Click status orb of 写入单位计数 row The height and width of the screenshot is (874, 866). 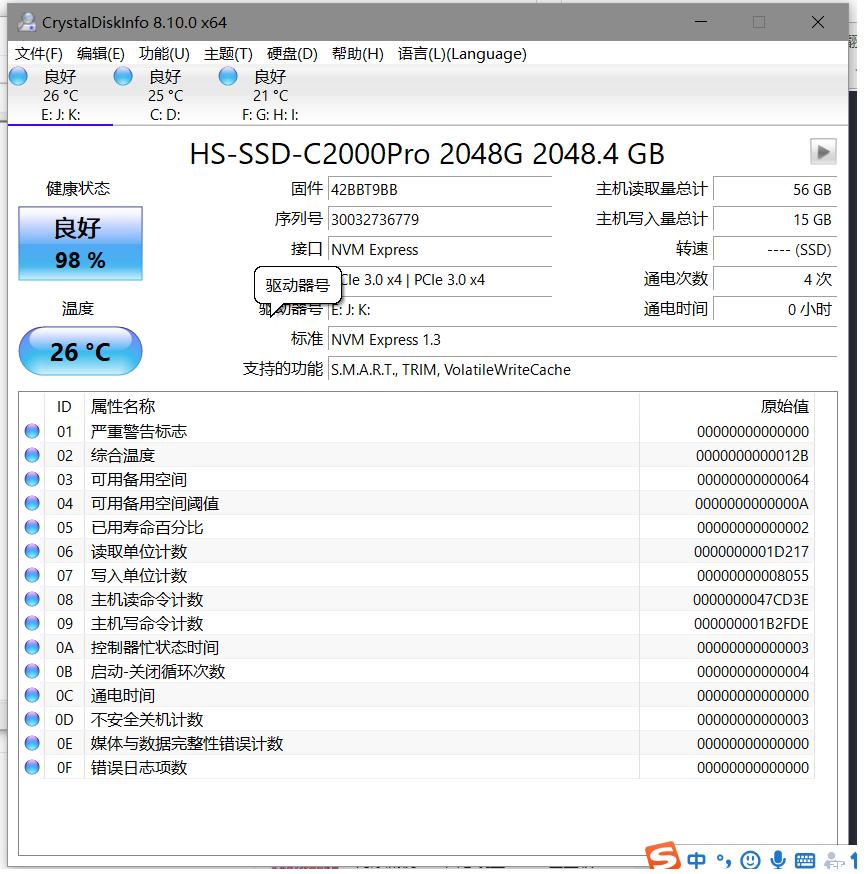tap(32, 575)
